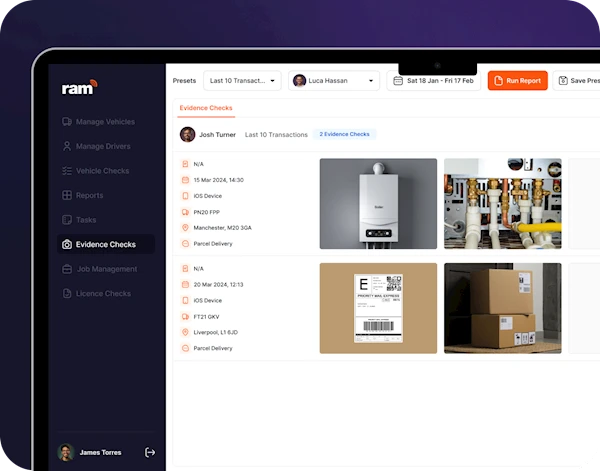Click the Manage Drivers sidebar icon
The width and height of the screenshot is (600, 471).
tap(67, 146)
